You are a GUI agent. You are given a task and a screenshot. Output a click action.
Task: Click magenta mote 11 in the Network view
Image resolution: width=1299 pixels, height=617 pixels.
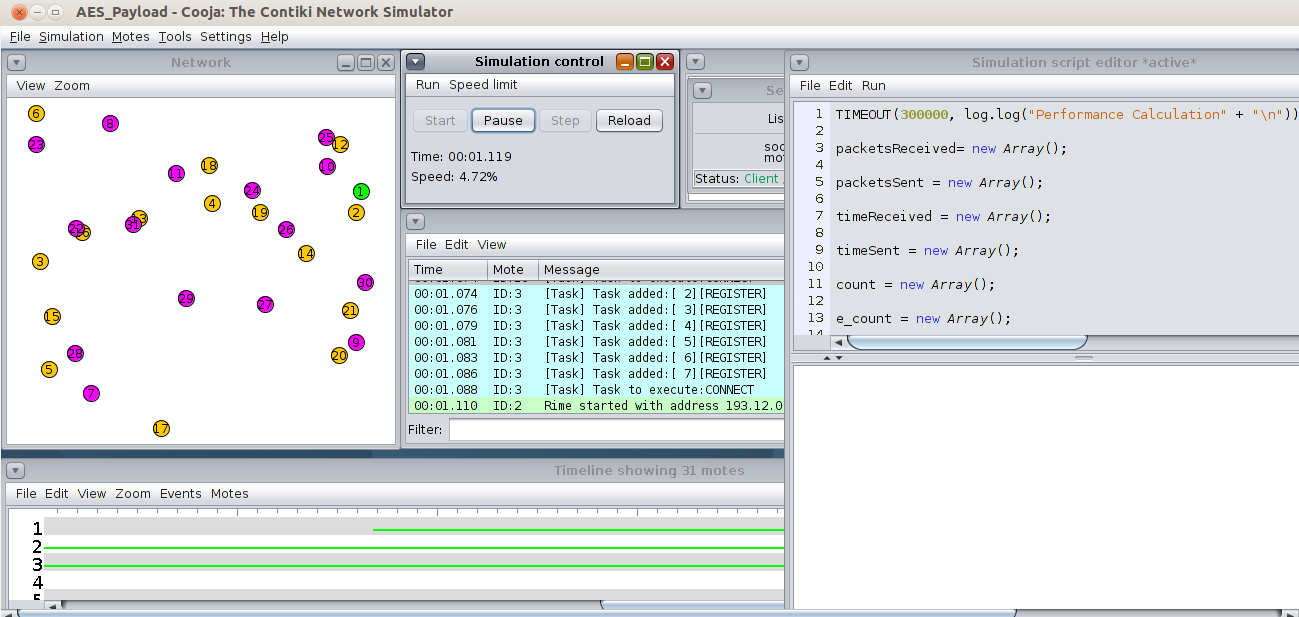pos(176,173)
